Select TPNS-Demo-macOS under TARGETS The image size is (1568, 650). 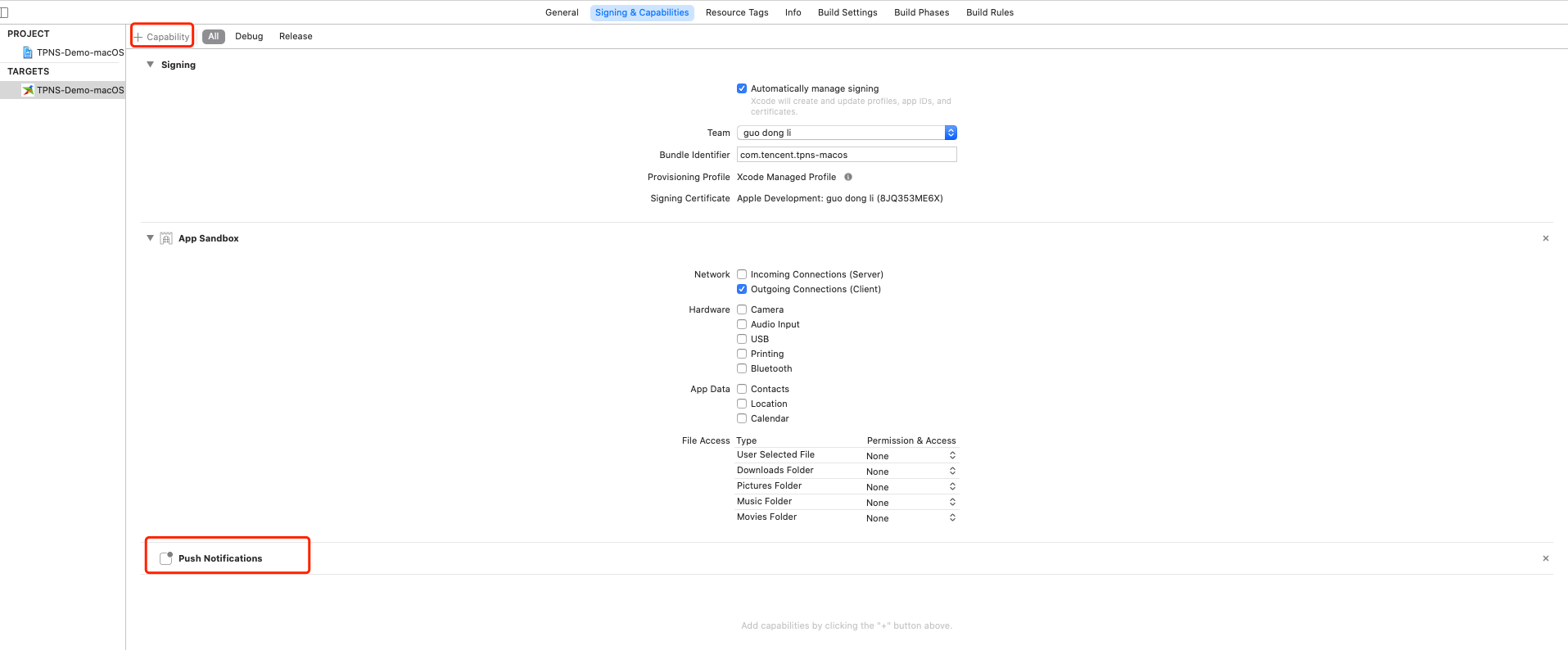63,90
